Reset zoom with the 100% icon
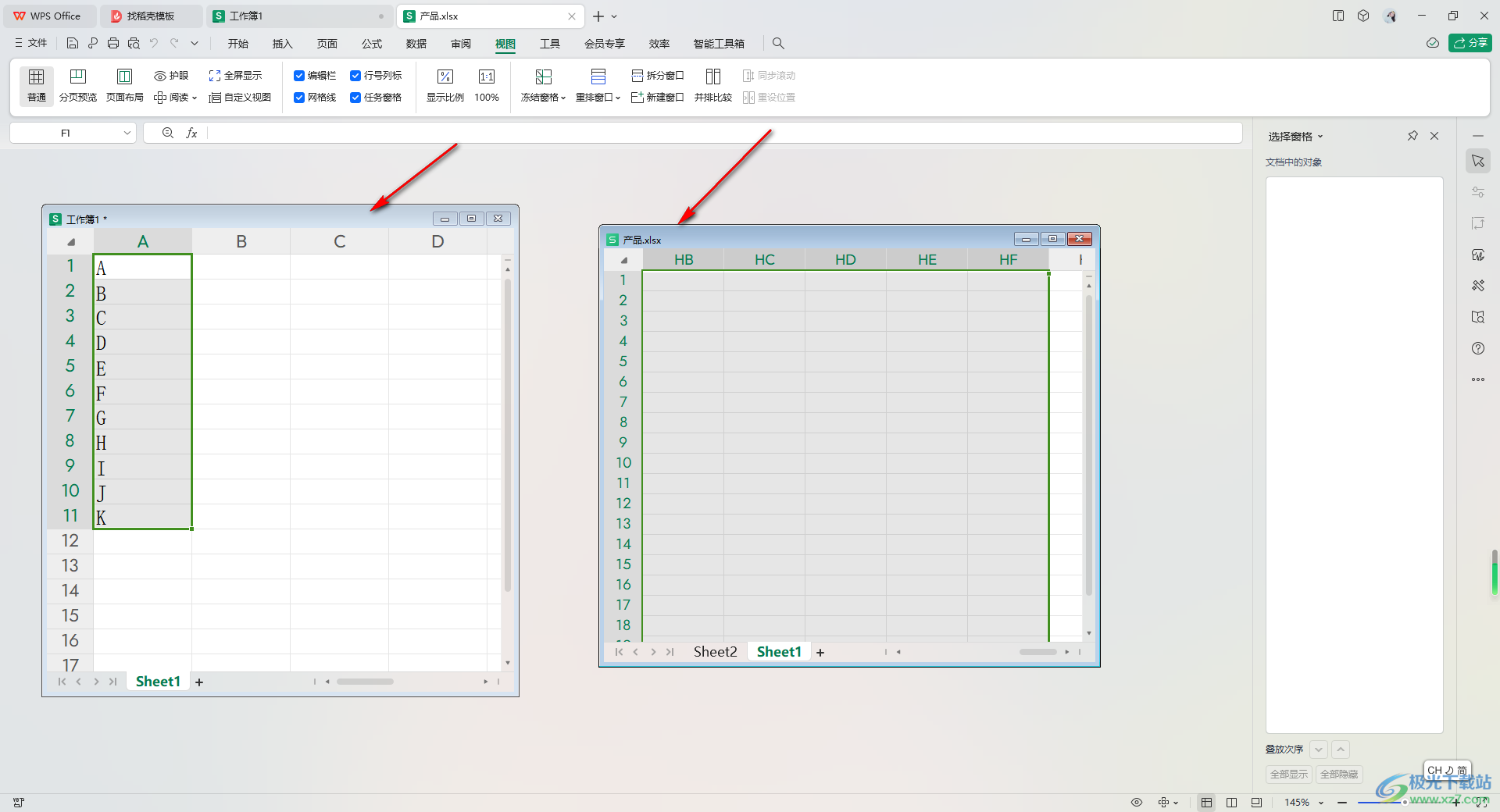 pos(487,85)
